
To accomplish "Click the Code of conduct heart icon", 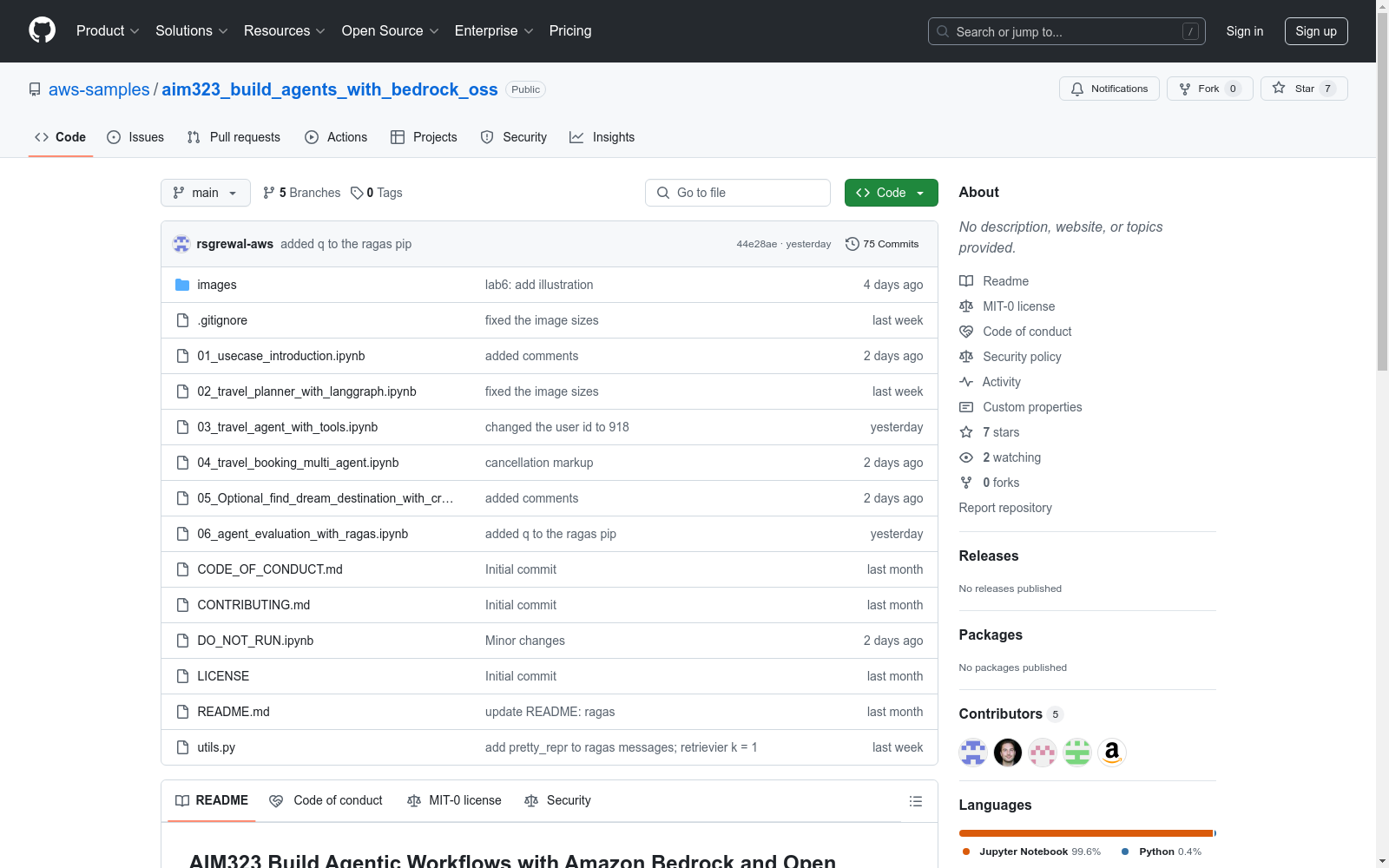I will pyautogui.click(x=966, y=332).
